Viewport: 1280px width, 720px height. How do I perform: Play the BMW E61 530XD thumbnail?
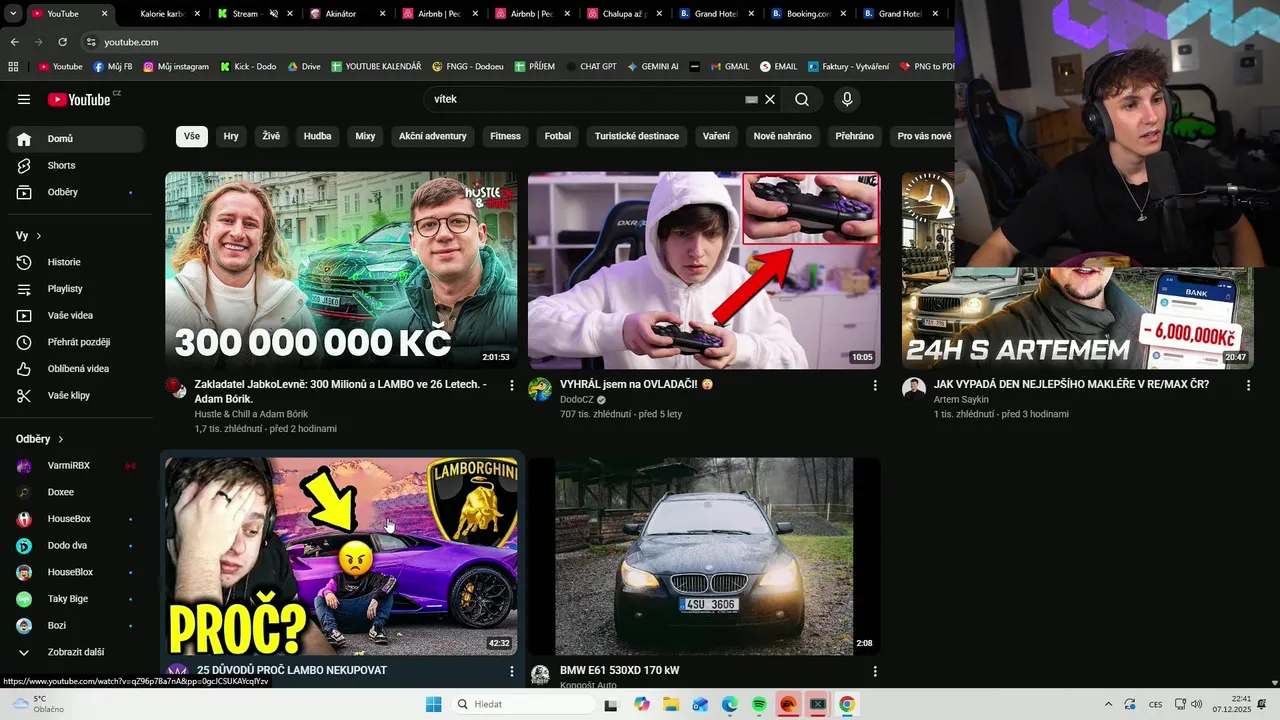point(704,556)
